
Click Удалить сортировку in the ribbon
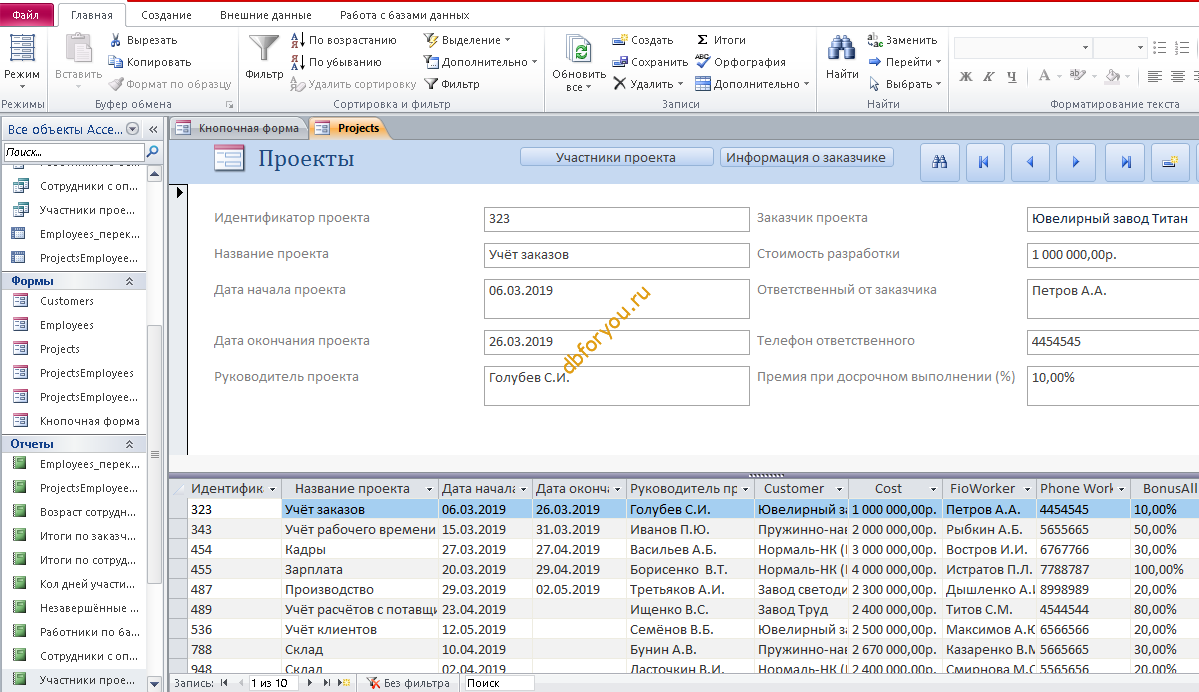pyautogui.click(x=353, y=84)
